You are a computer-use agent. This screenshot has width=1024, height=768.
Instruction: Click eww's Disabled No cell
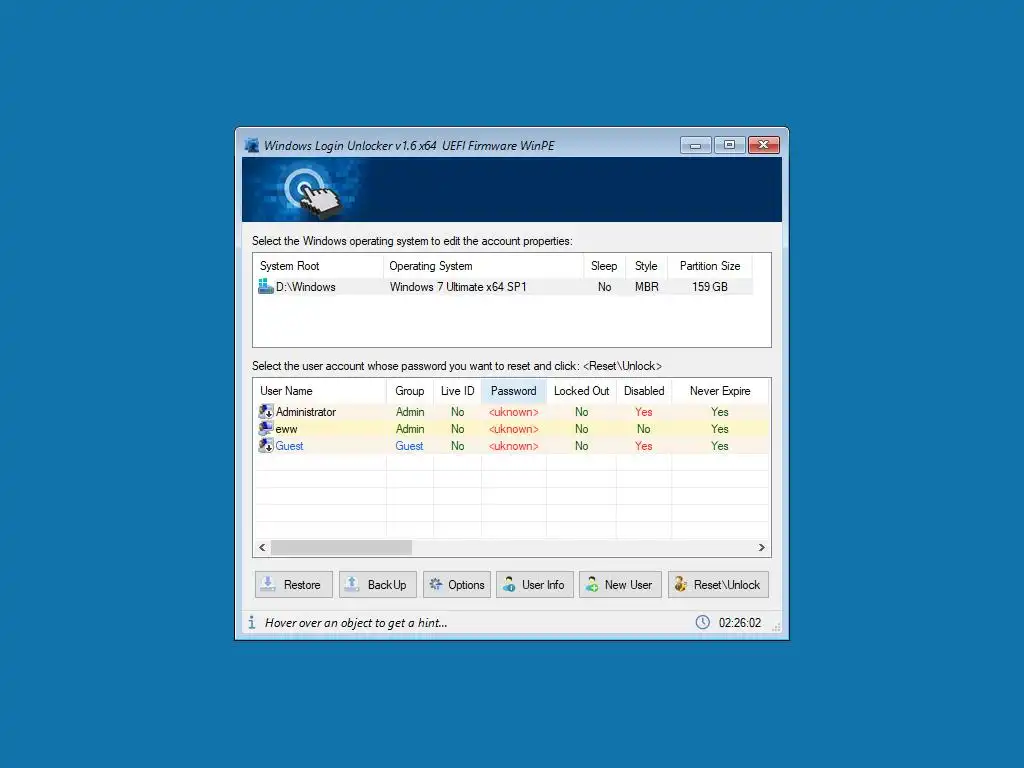point(644,428)
